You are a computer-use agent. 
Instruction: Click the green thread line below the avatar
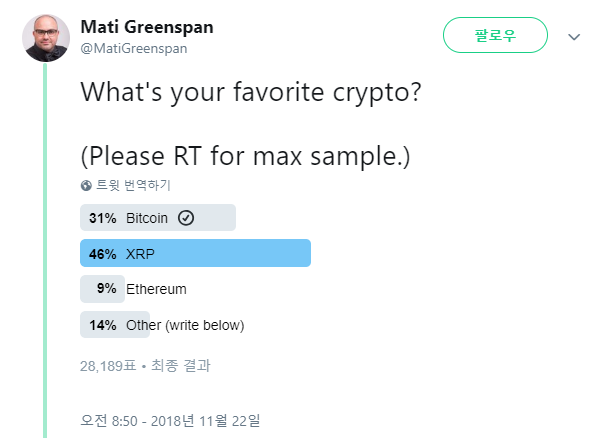pyautogui.click(x=45, y=251)
